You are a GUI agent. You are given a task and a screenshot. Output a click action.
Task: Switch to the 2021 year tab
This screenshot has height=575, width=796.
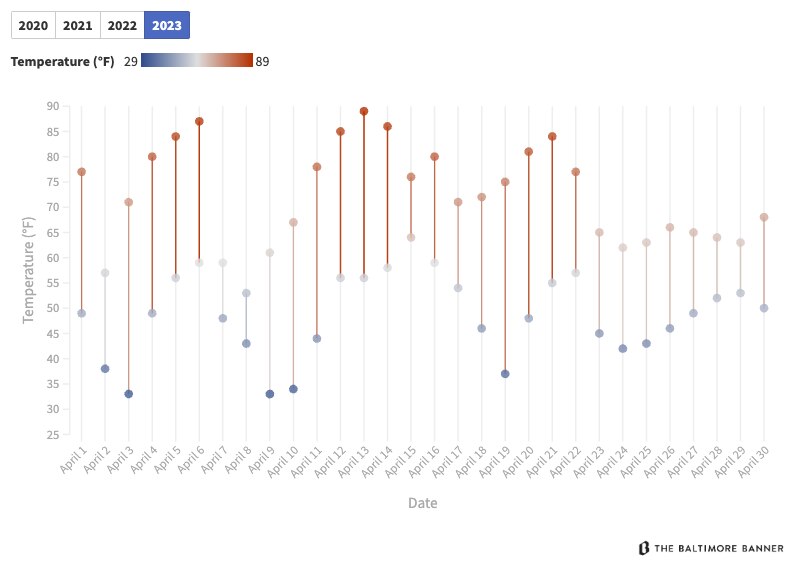(78, 25)
